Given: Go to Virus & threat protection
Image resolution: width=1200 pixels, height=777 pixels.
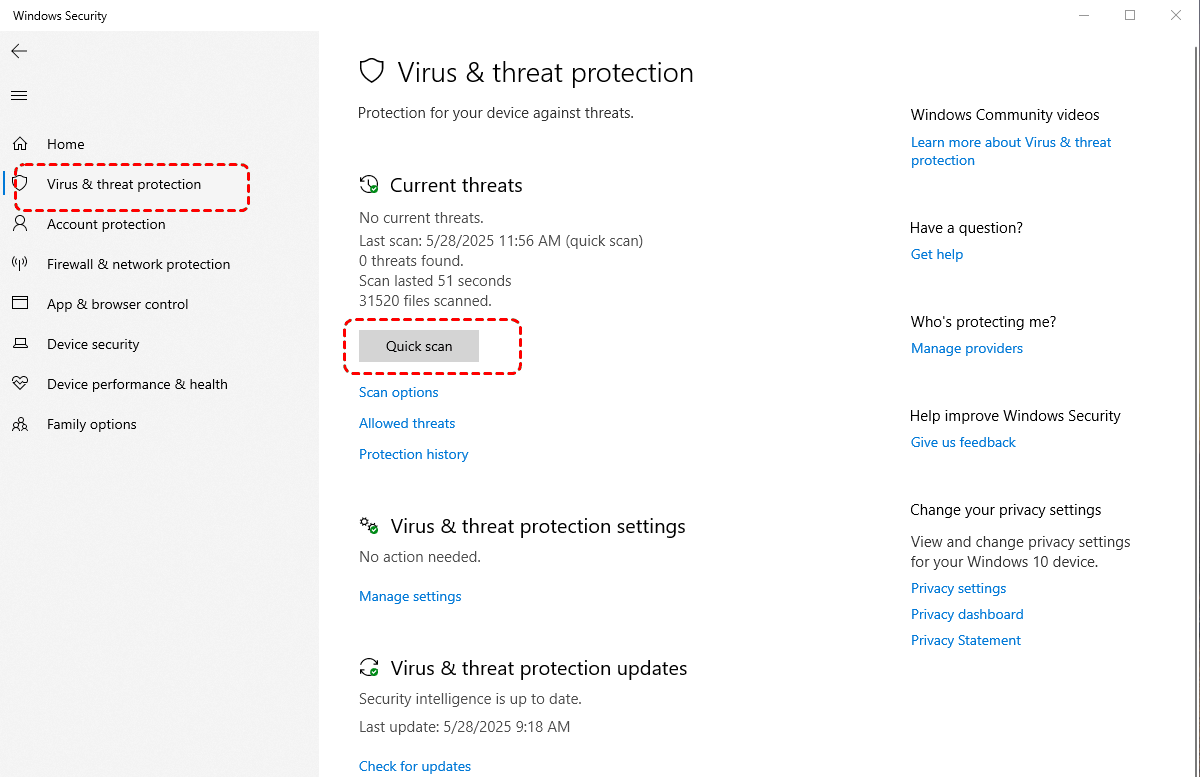Looking at the screenshot, I should (124, 184).
